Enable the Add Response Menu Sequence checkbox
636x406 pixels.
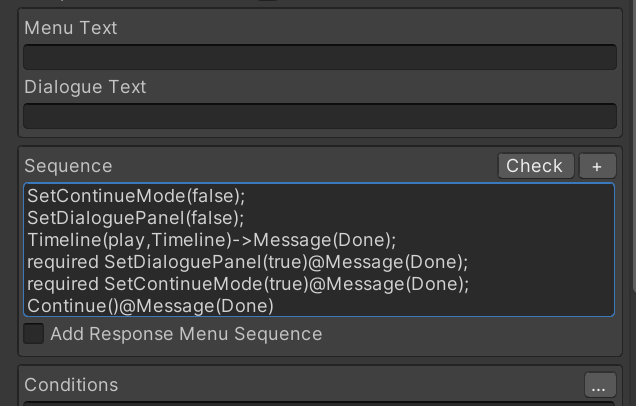34,334
